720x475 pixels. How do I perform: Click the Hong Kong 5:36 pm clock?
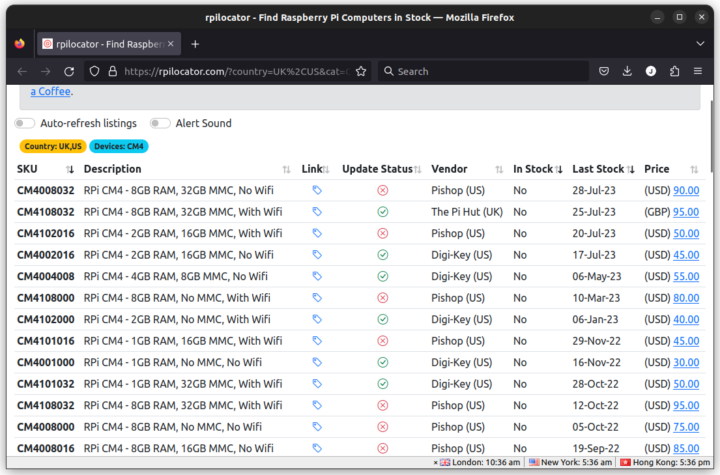tap(665, 462)
